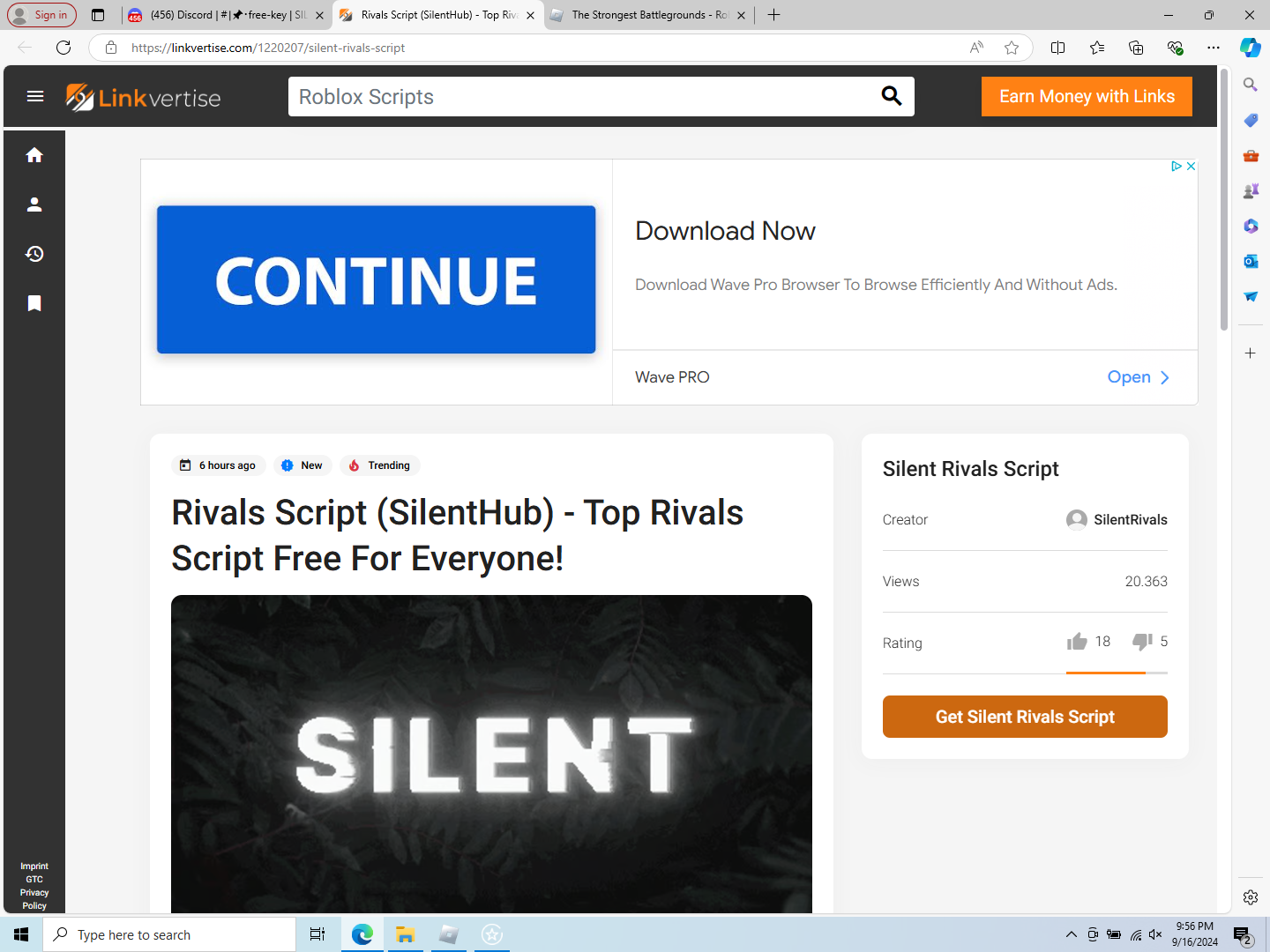
Task: Open the profile icon in sidebar
Action: (x=34, y=205)
